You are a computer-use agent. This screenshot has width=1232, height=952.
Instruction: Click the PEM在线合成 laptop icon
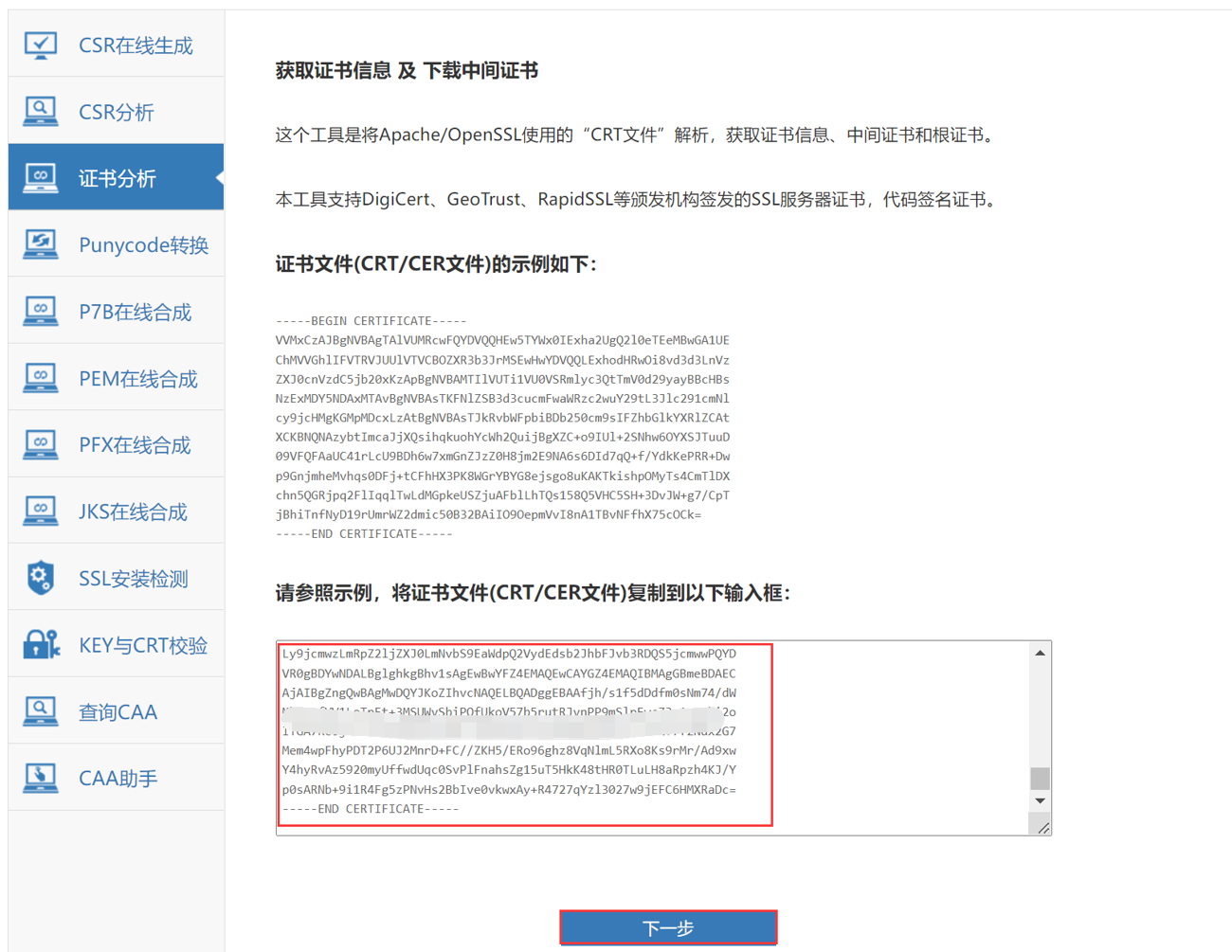pos(41,378)
